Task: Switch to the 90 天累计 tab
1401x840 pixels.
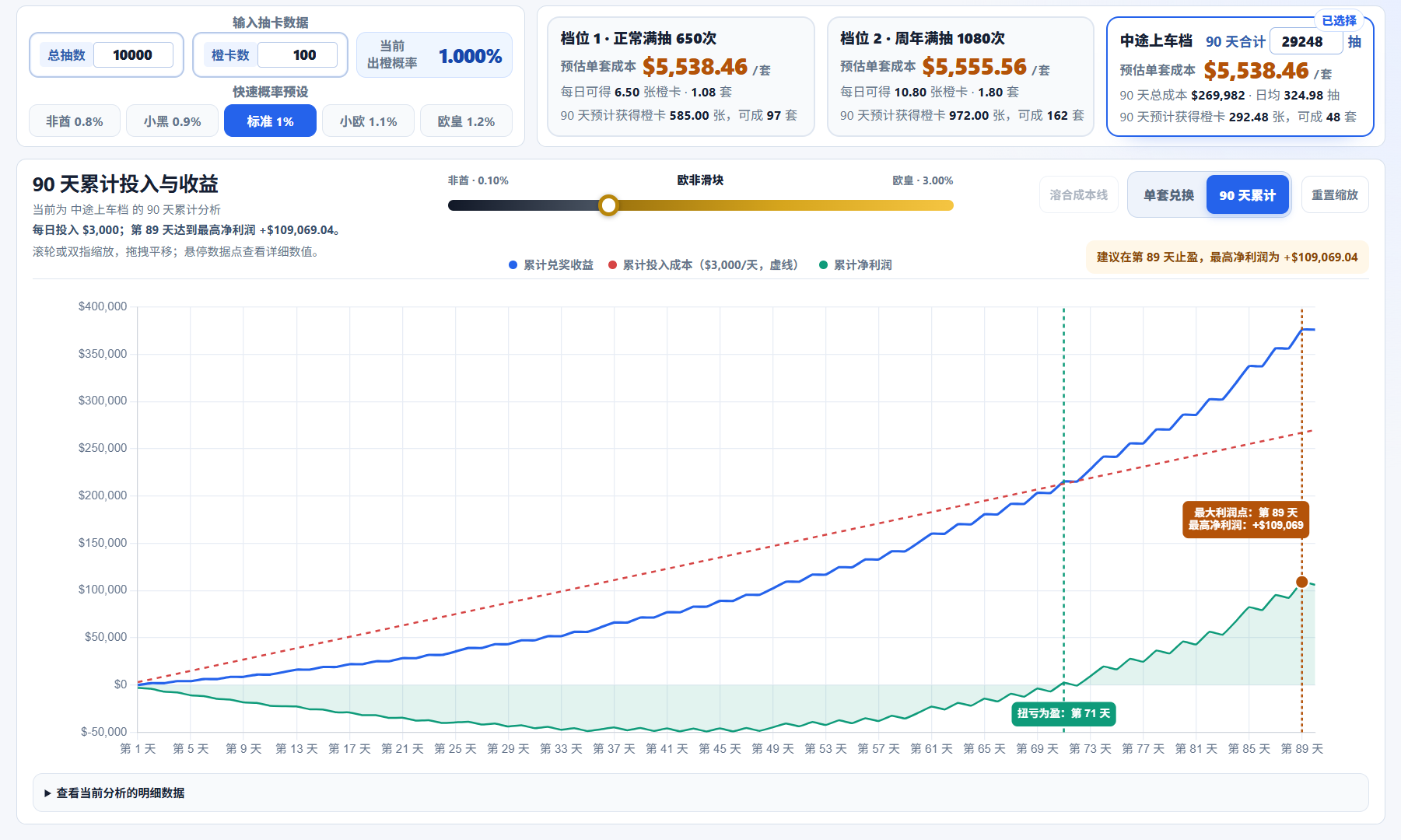Action: (x=1247, y=195)
